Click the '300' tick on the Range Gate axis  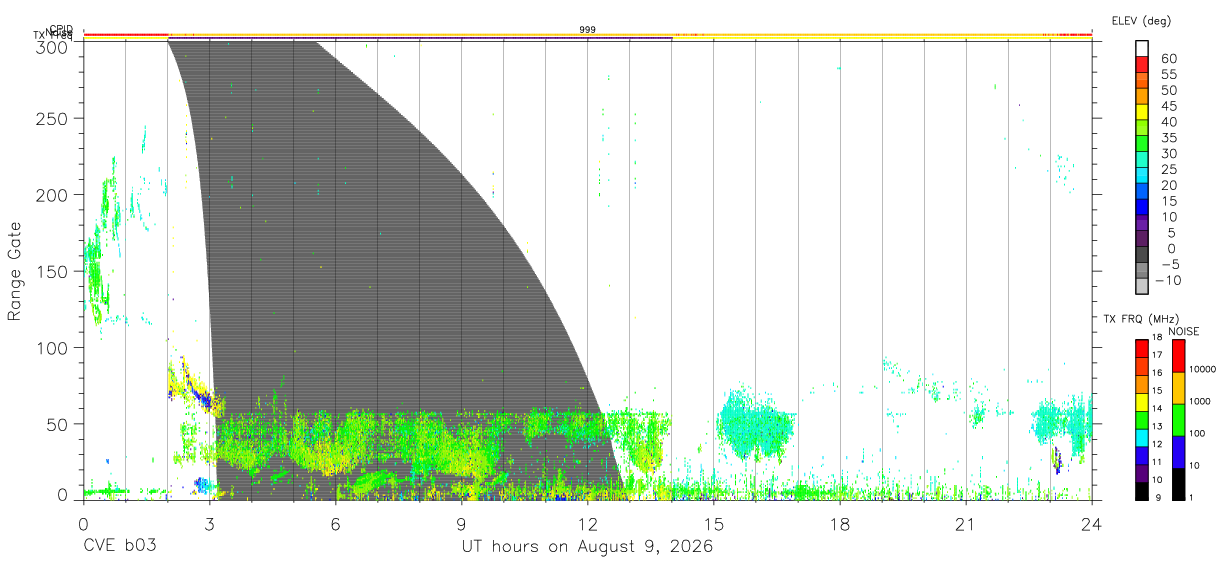click(x=53, y=46)
